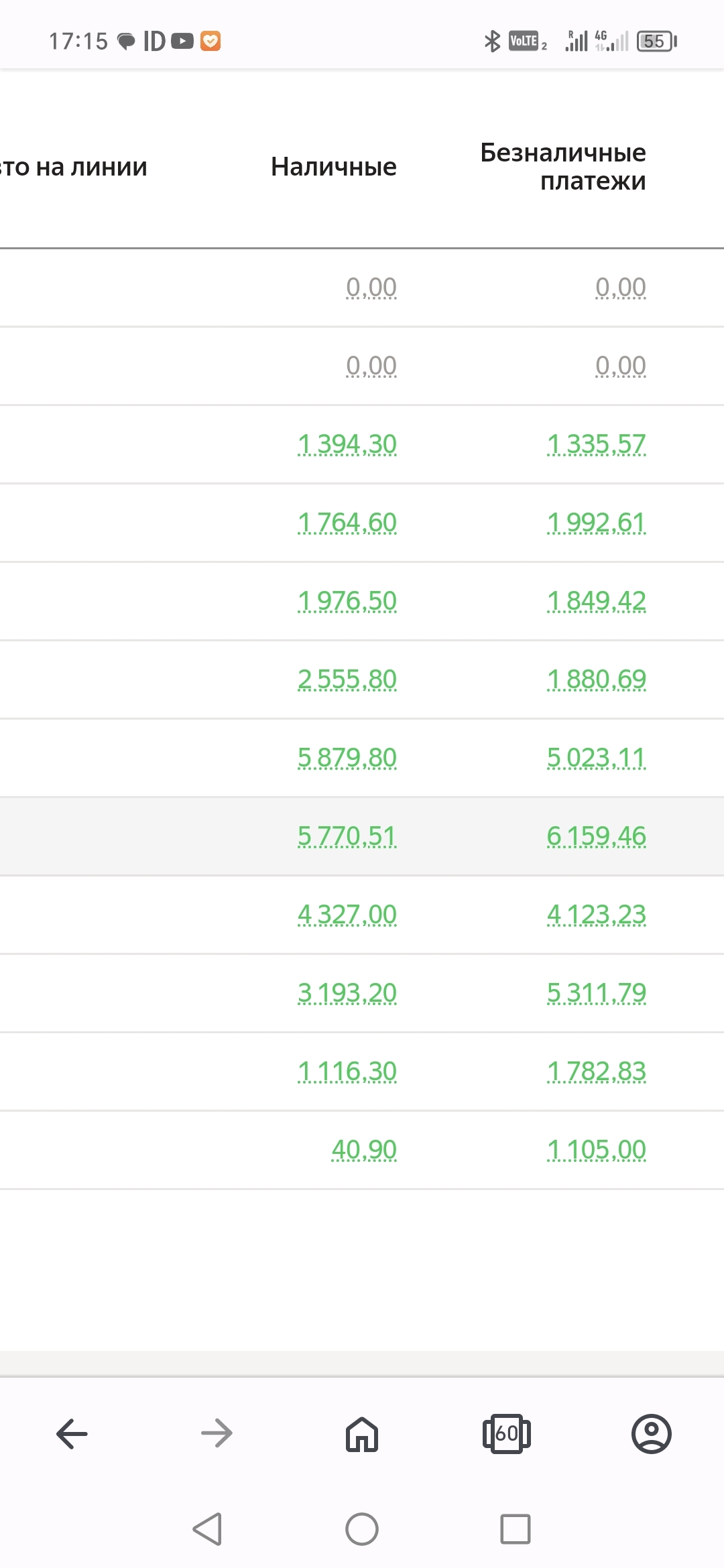
Task: Select the 5 311,79 cashless amount
Action: click(597, 993)
